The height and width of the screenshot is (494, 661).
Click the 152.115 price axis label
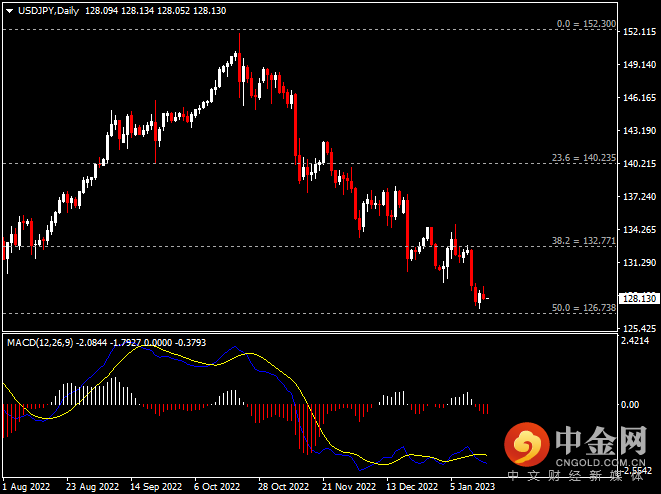point(638,32)
